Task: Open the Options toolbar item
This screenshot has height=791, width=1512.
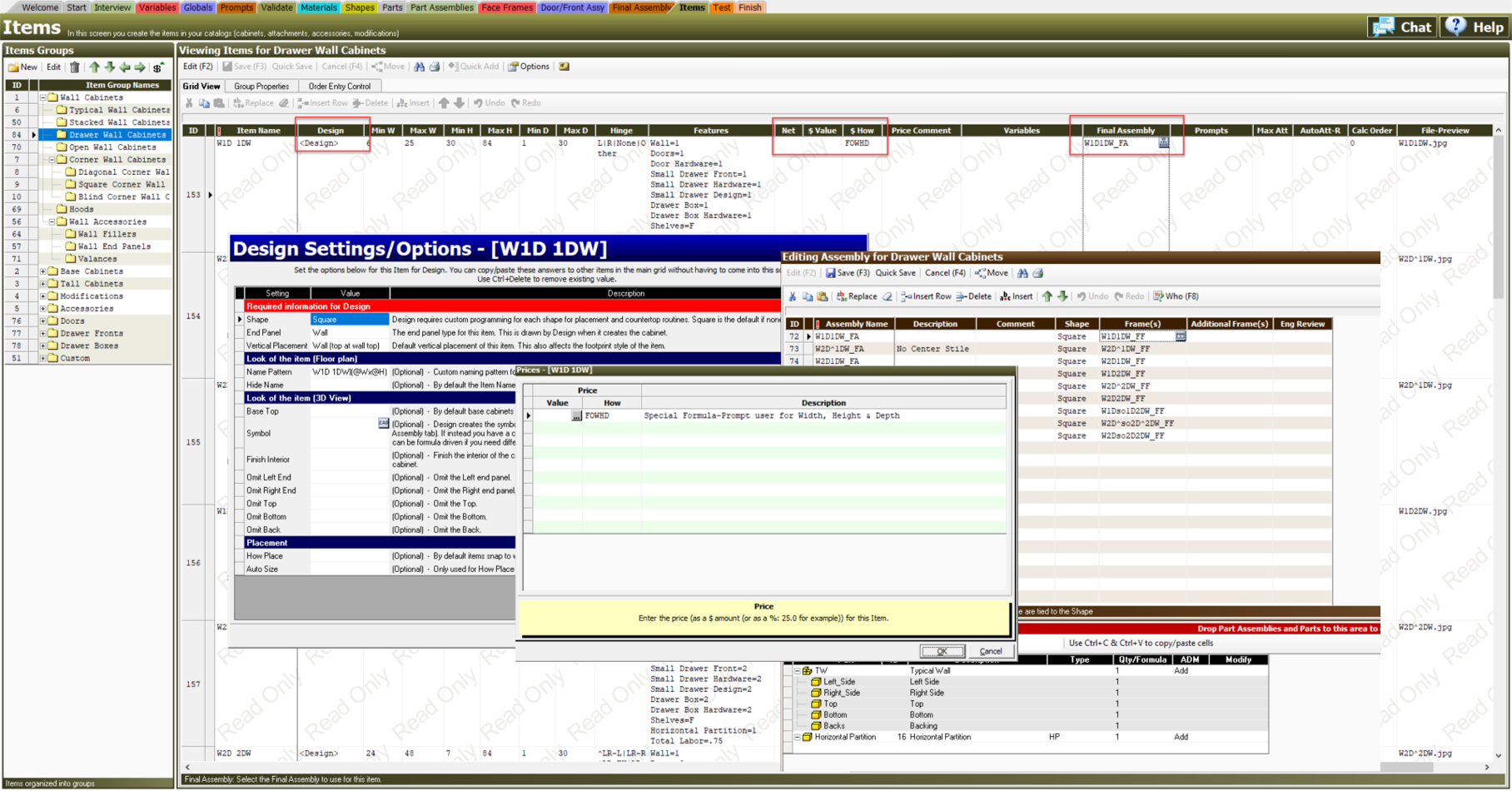Action: (x=529, y=67)
